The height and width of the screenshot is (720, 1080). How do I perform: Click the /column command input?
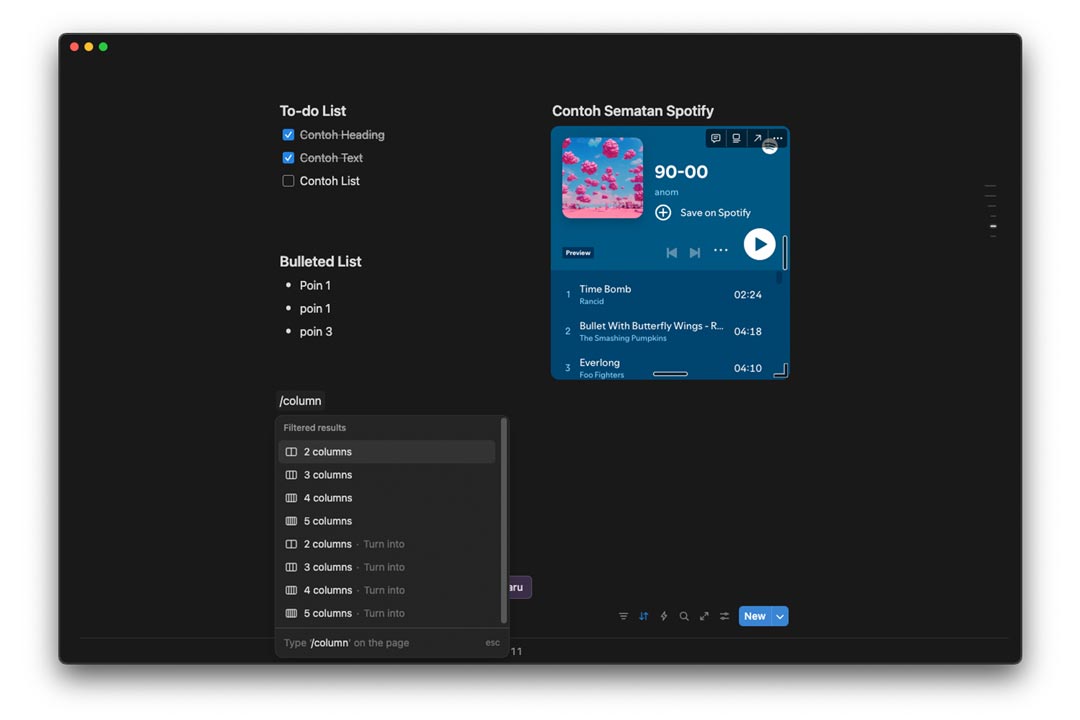[x=300, y=401]
